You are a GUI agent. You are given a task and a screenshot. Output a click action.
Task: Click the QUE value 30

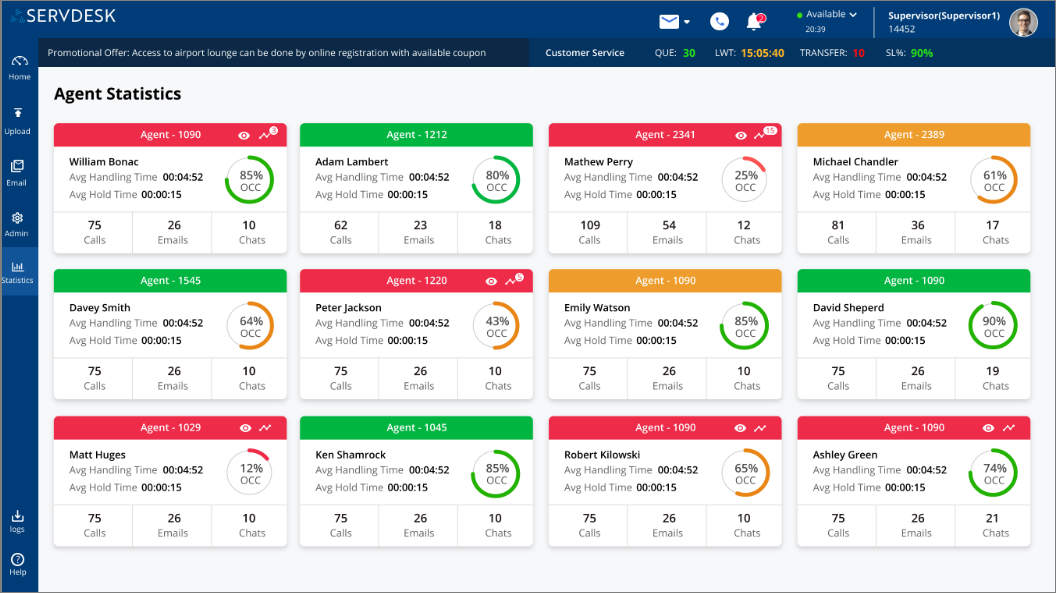point(689,53)
